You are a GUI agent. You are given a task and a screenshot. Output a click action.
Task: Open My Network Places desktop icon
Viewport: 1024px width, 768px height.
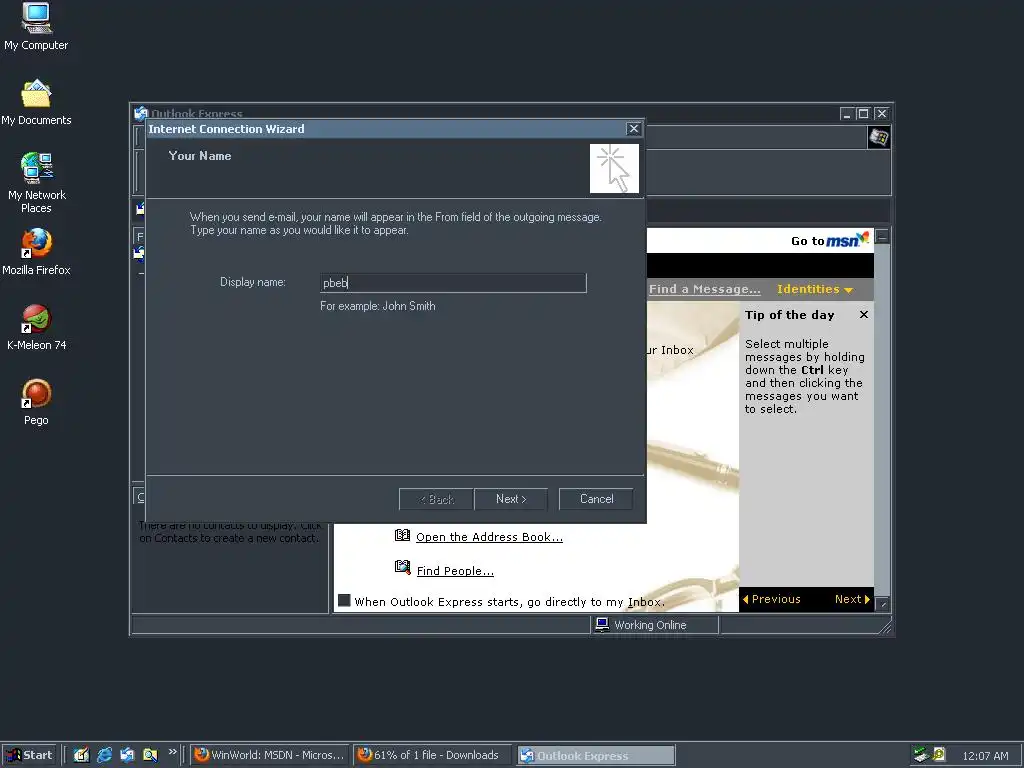pos(37,183)
